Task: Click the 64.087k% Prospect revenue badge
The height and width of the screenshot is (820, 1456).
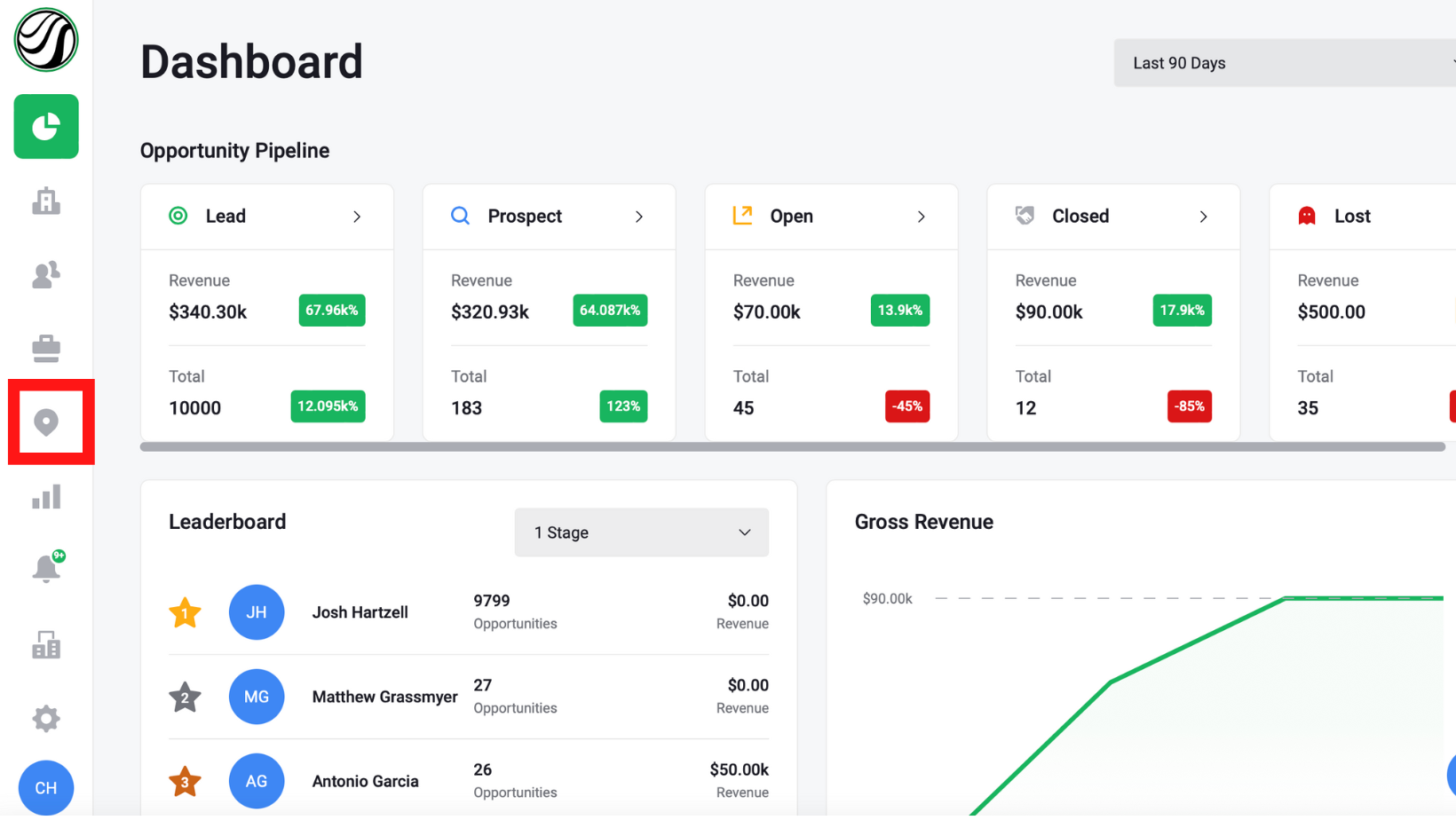Action: [610, 311]
